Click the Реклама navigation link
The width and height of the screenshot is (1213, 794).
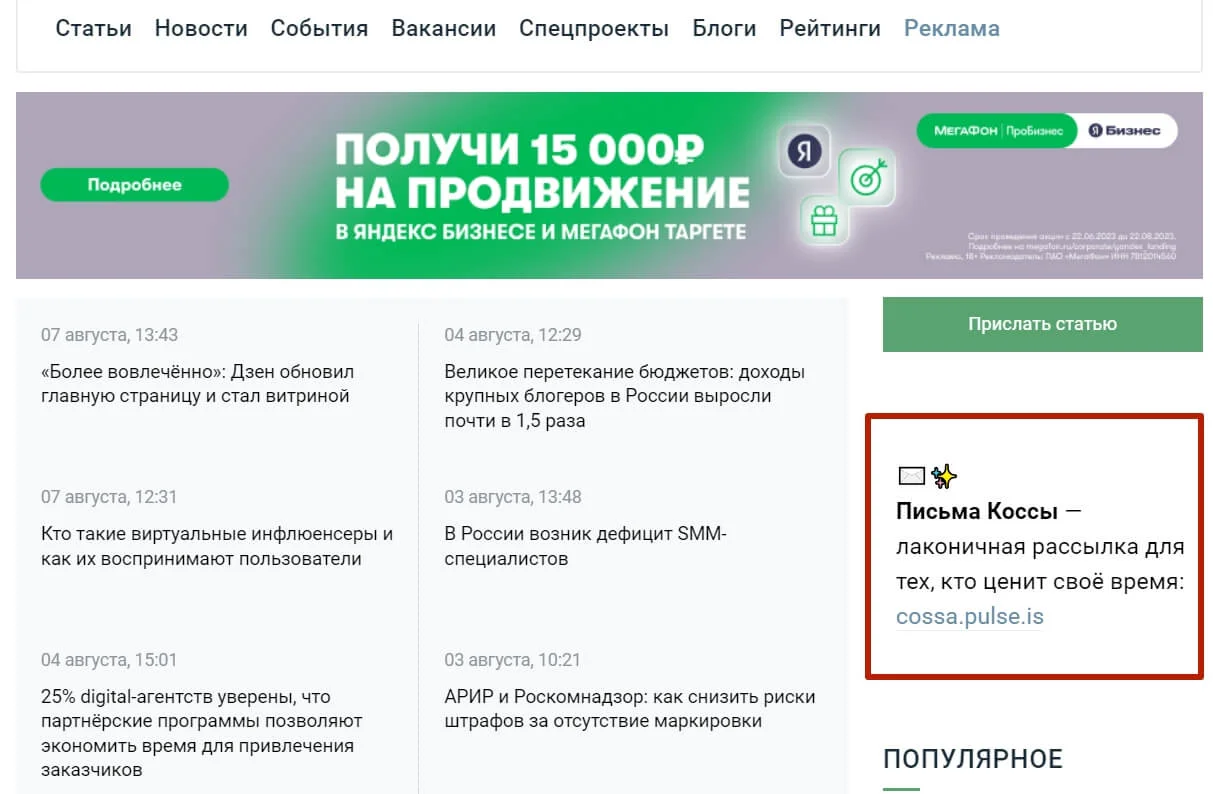[951, 28]
